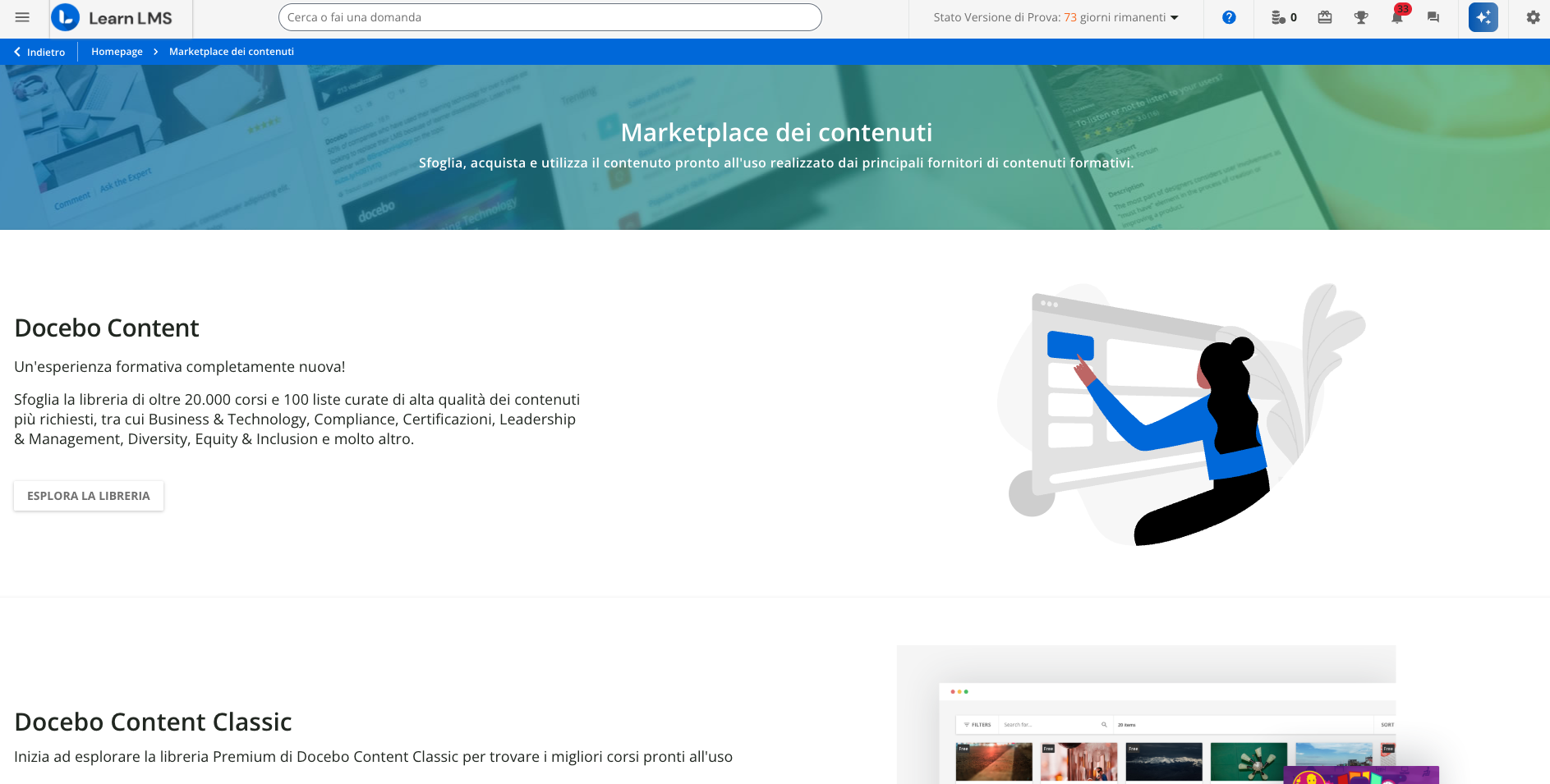This screenshot has width=1550, height=784.
Task: Open the chat messages icon
Action: click(1433, 17)
